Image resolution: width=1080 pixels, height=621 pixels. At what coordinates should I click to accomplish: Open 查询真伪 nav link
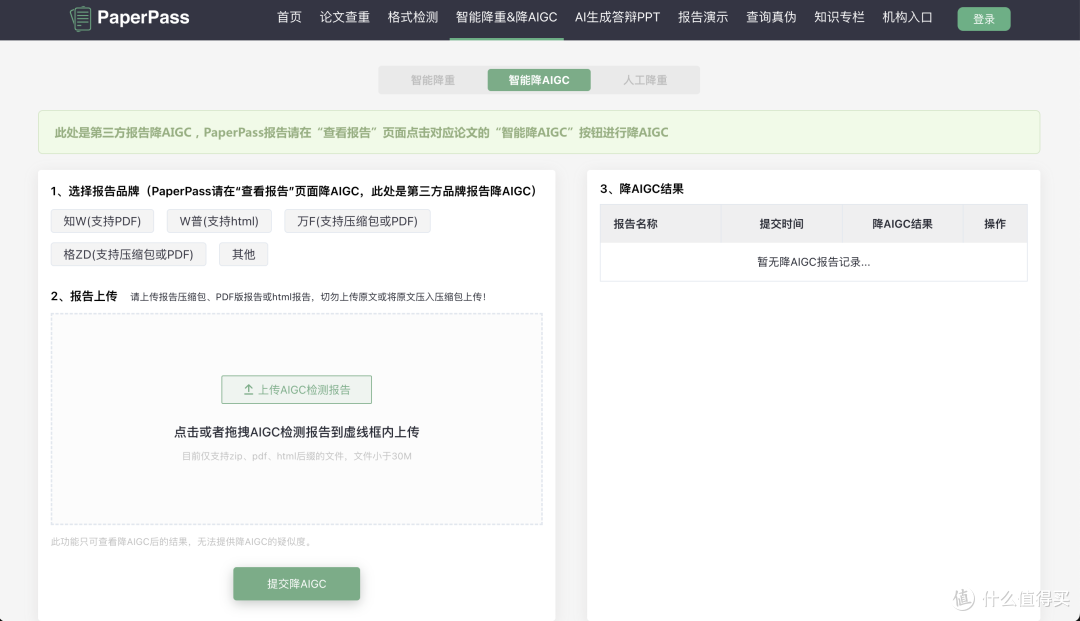click(771, 17)
